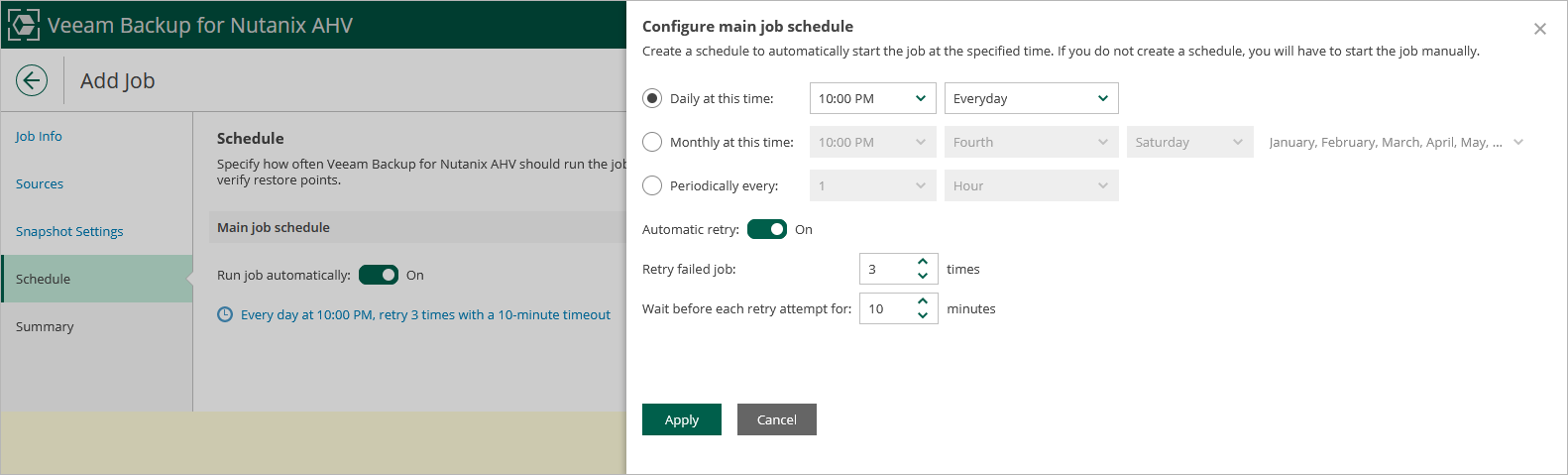
Task: Decrease the Retry failed job count
Action: 923,276
